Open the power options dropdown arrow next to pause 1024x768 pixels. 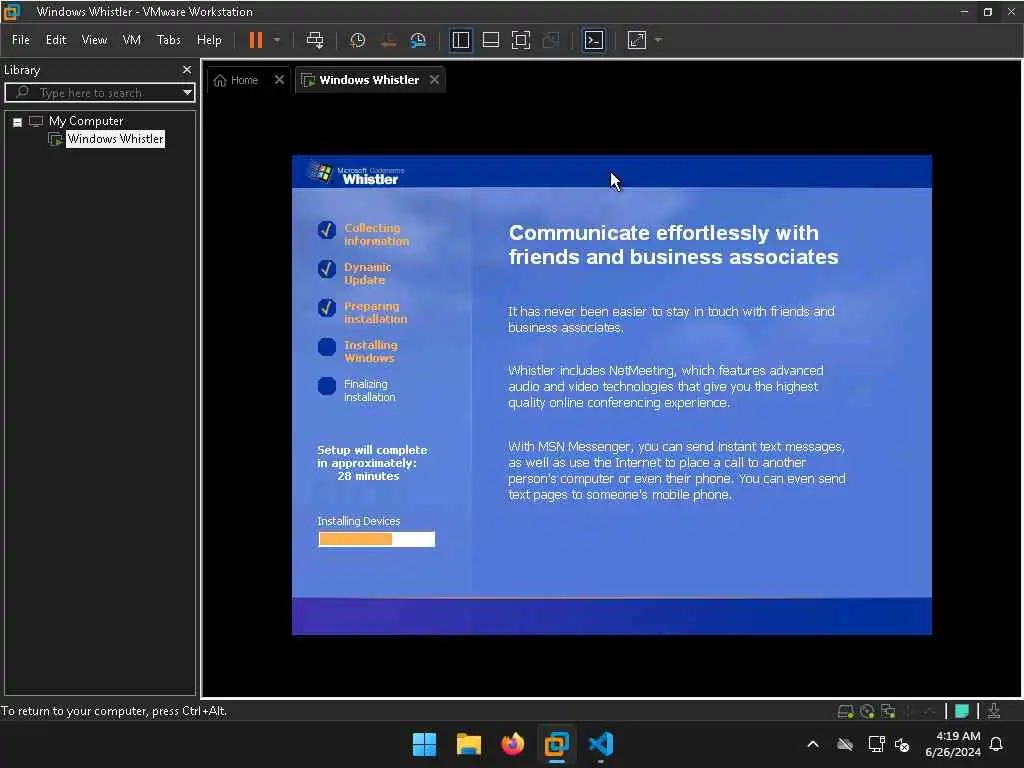(x=277, y=40)
